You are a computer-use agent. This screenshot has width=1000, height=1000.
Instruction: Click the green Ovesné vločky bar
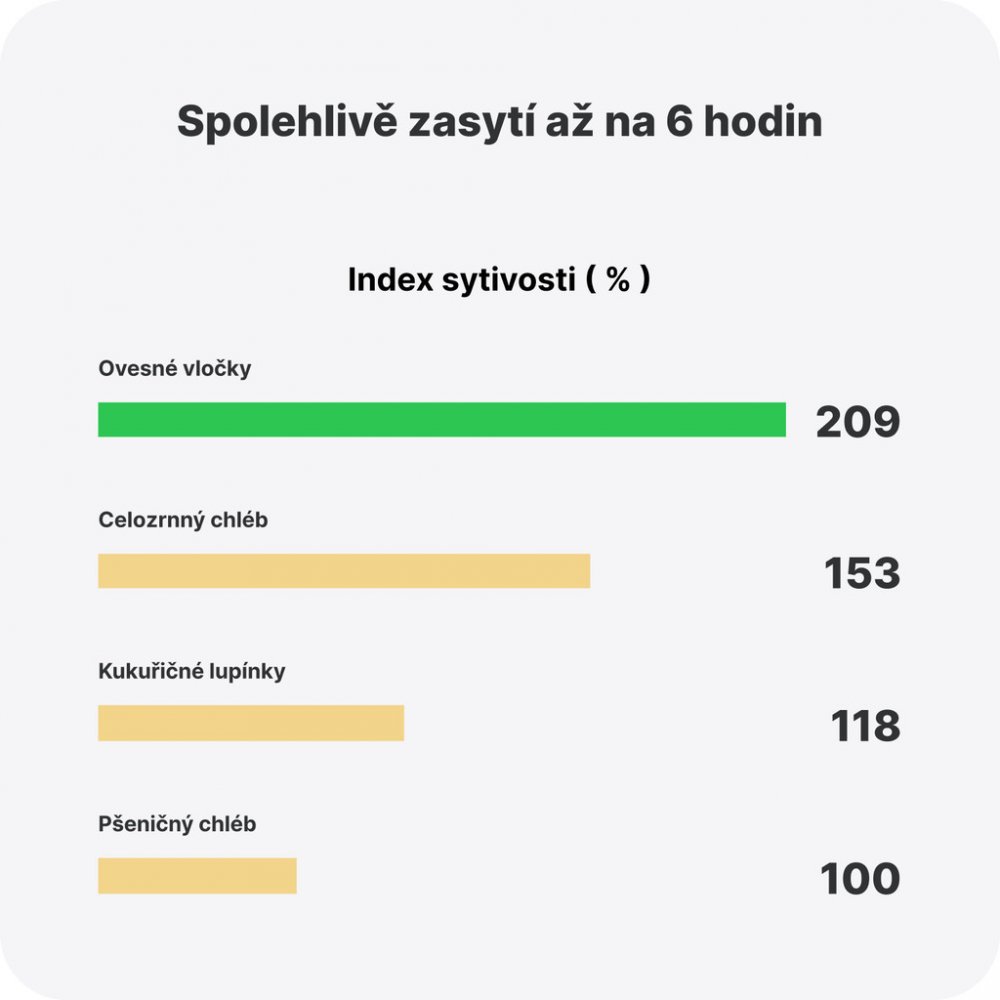pyautogui.click(x=441, y=420)
